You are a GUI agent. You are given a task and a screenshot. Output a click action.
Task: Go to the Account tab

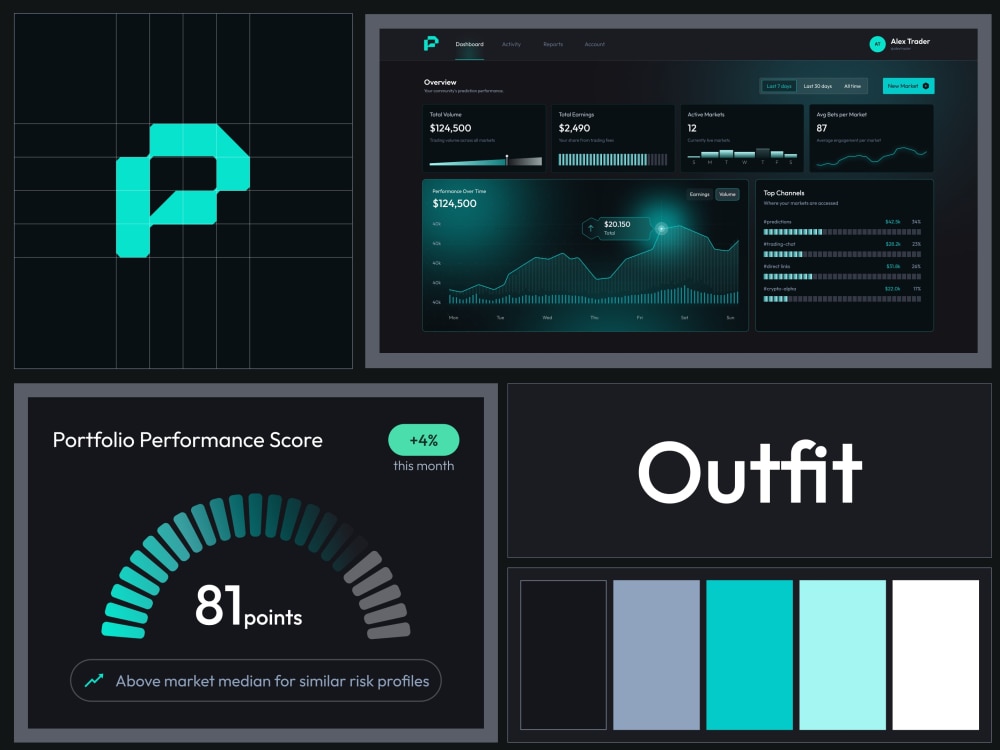click(x=594, y=44)
